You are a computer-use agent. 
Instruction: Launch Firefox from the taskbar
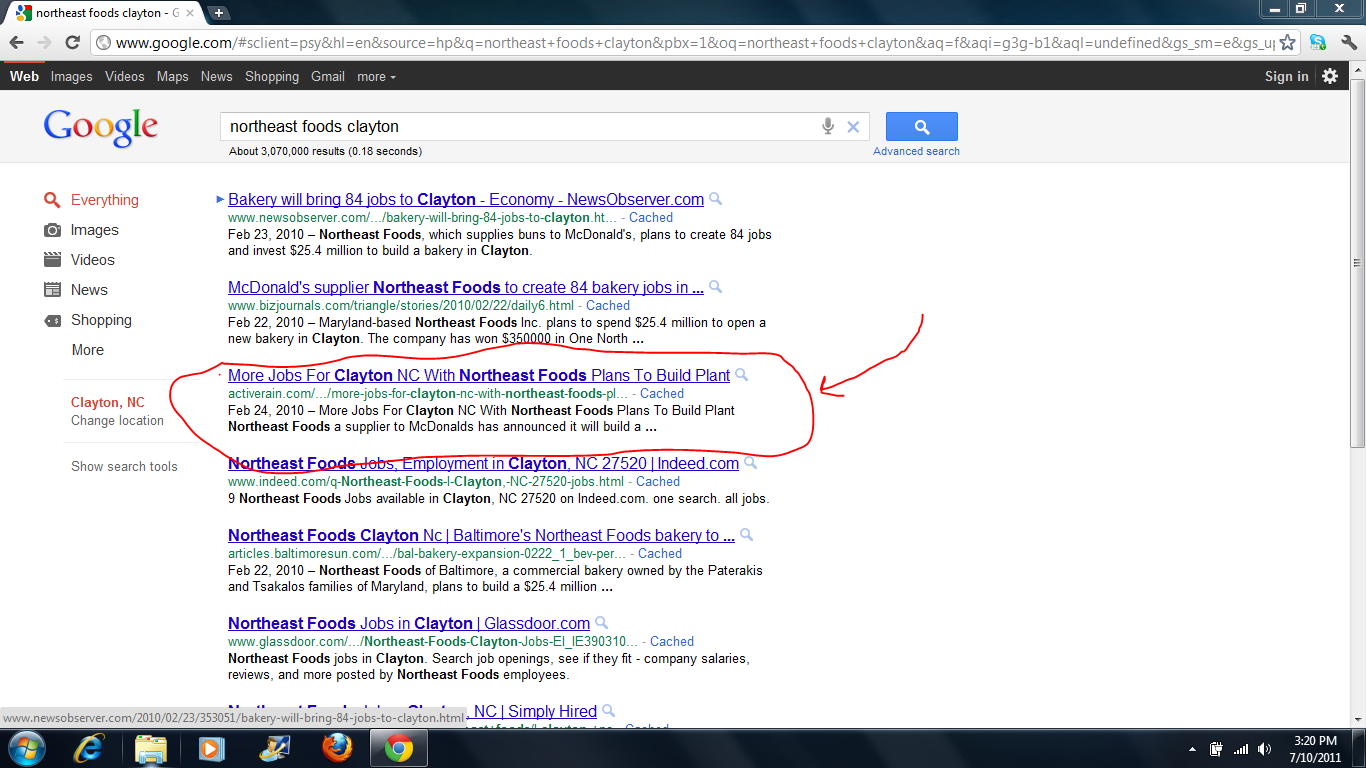[337, 748]
